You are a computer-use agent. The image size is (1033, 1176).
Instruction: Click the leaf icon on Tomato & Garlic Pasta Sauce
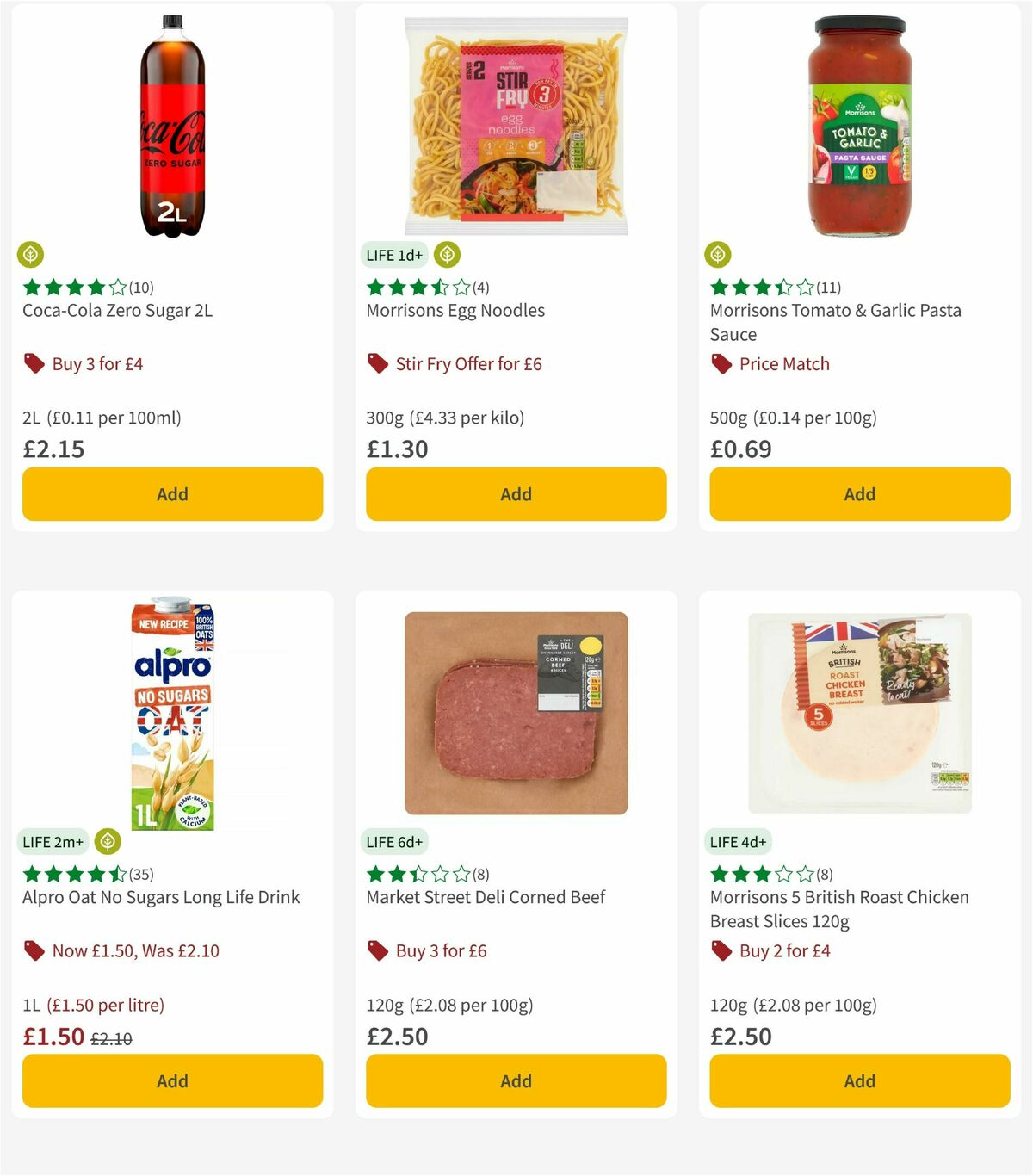point(721,254)
